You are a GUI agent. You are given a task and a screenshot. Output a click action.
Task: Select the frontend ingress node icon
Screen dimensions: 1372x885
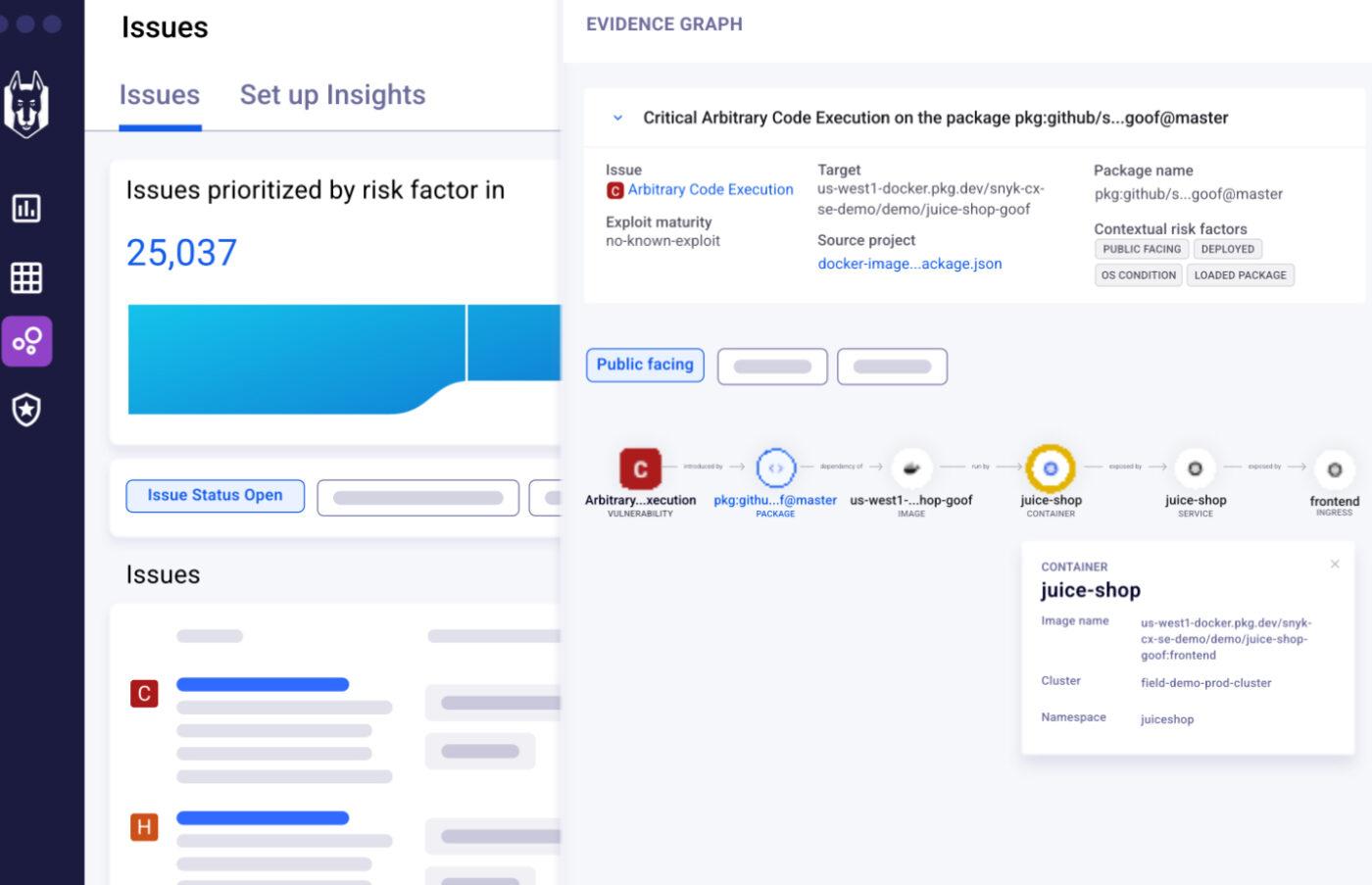click(1334, 469)
